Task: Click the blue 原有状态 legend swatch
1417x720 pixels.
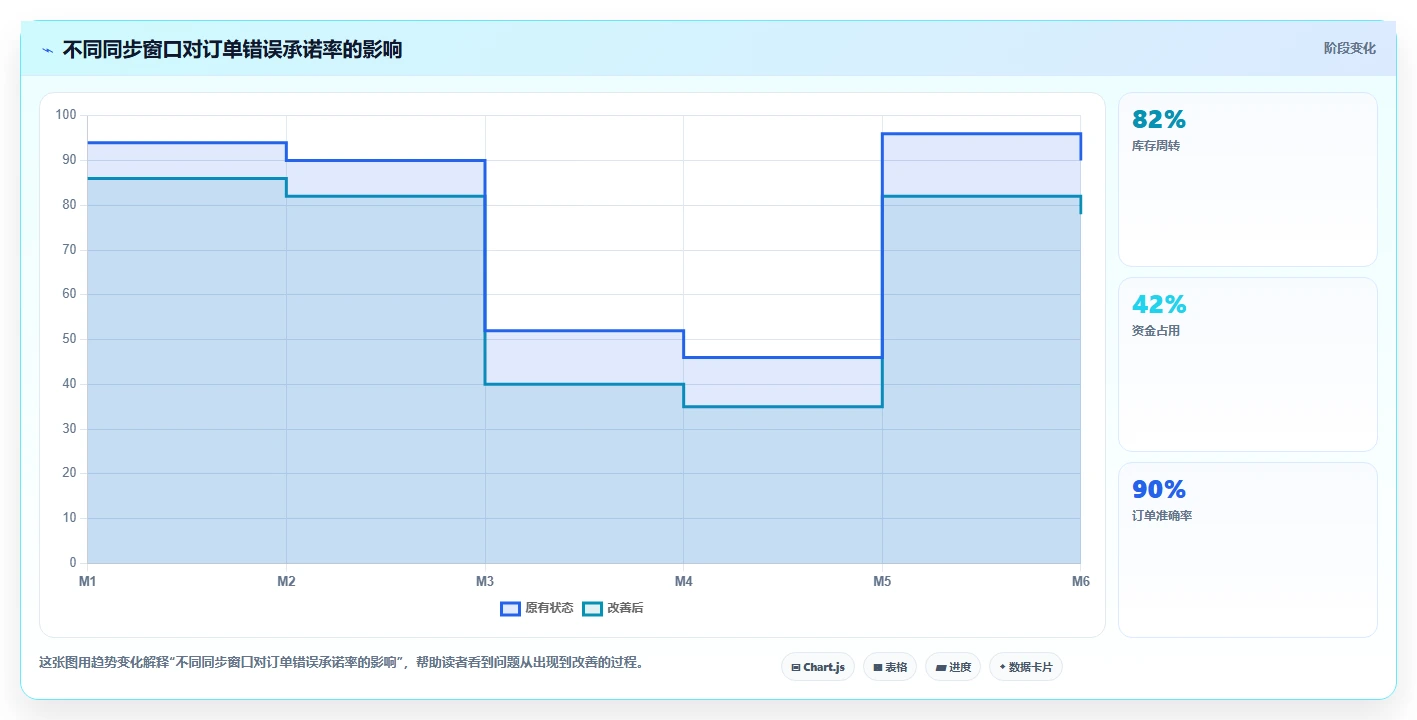Action: tap(510, 608)
